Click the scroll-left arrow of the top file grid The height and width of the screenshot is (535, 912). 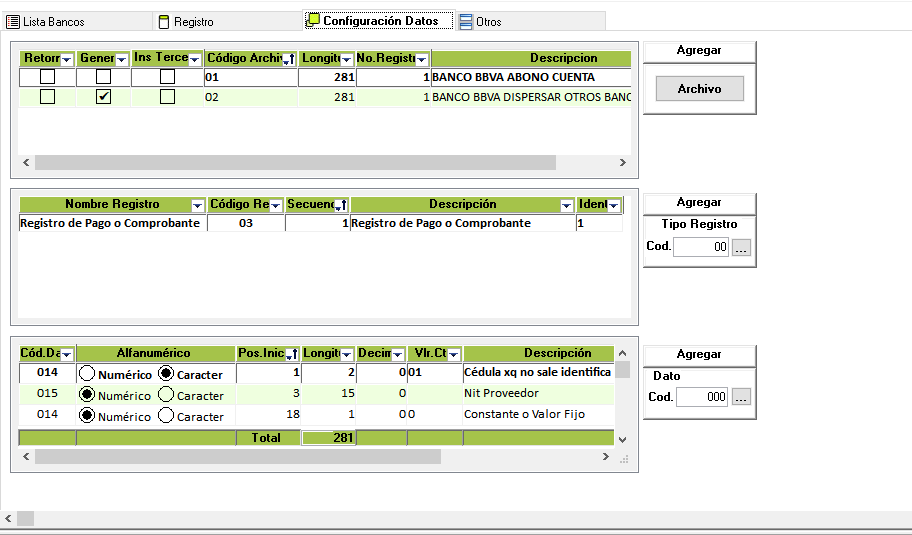(27, 163)
